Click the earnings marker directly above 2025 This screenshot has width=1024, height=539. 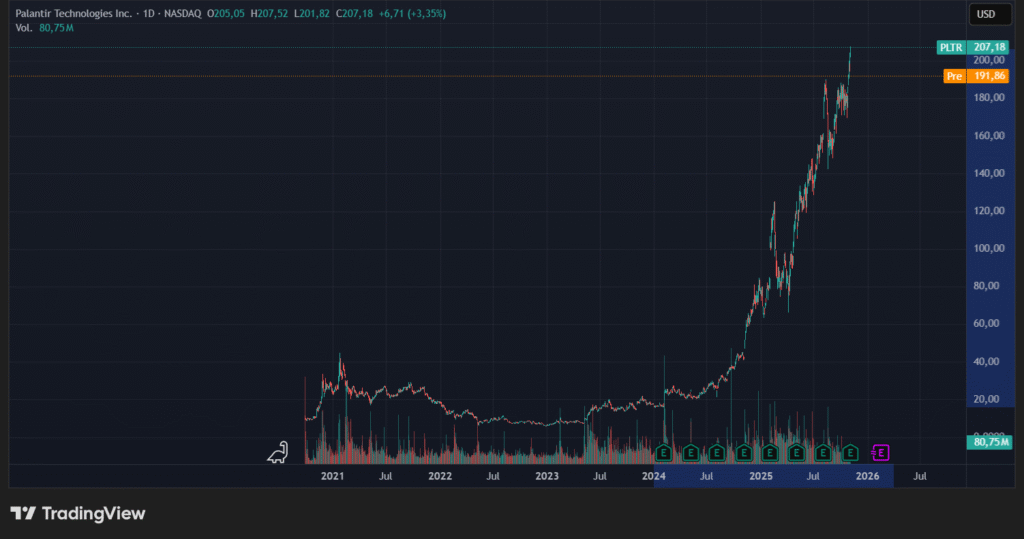point(770,453)
